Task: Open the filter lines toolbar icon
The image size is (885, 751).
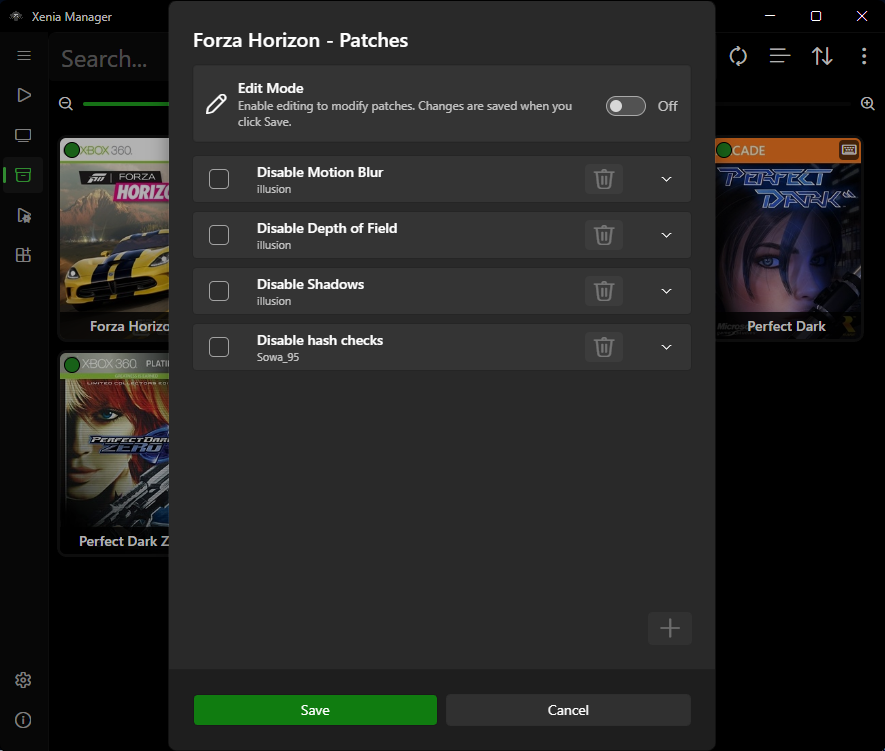Action: coord(779,56)
